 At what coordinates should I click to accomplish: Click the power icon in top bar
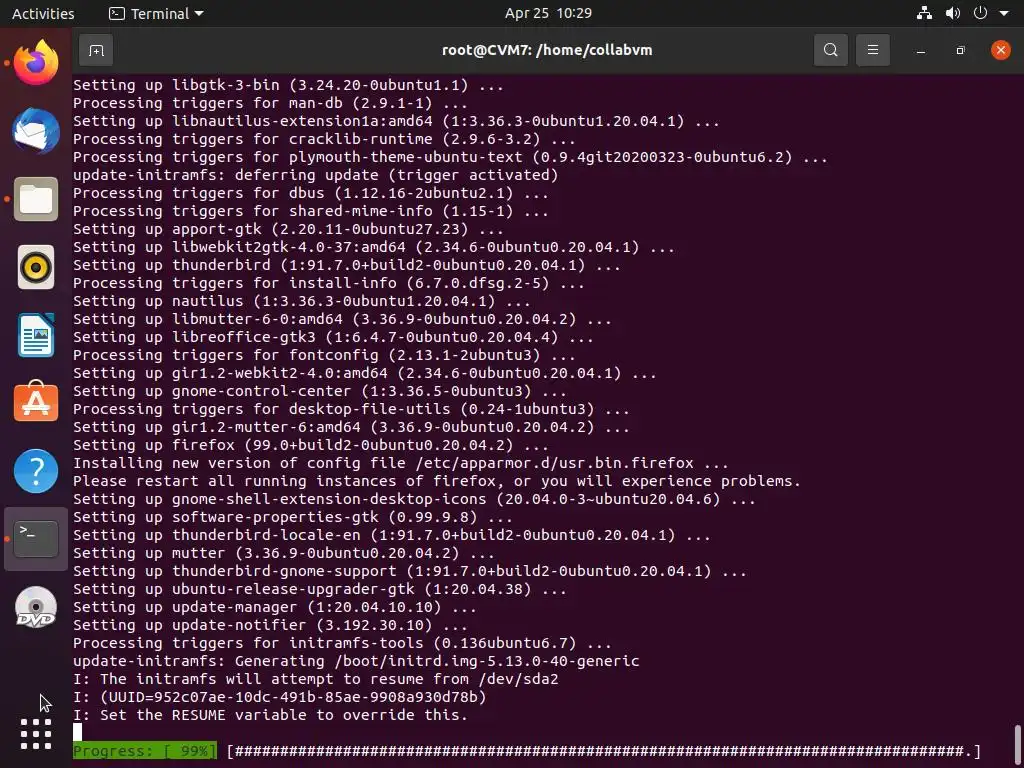point(980,13)
